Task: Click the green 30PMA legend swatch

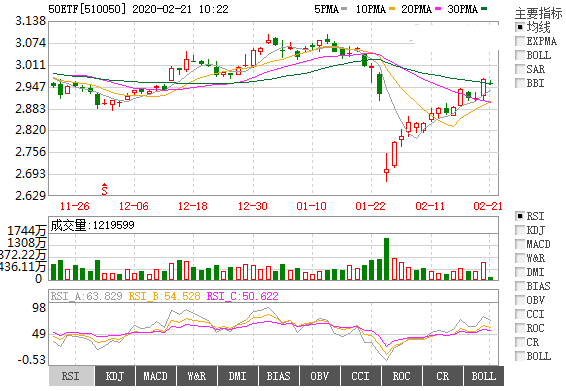Action: tap(484, 9)
